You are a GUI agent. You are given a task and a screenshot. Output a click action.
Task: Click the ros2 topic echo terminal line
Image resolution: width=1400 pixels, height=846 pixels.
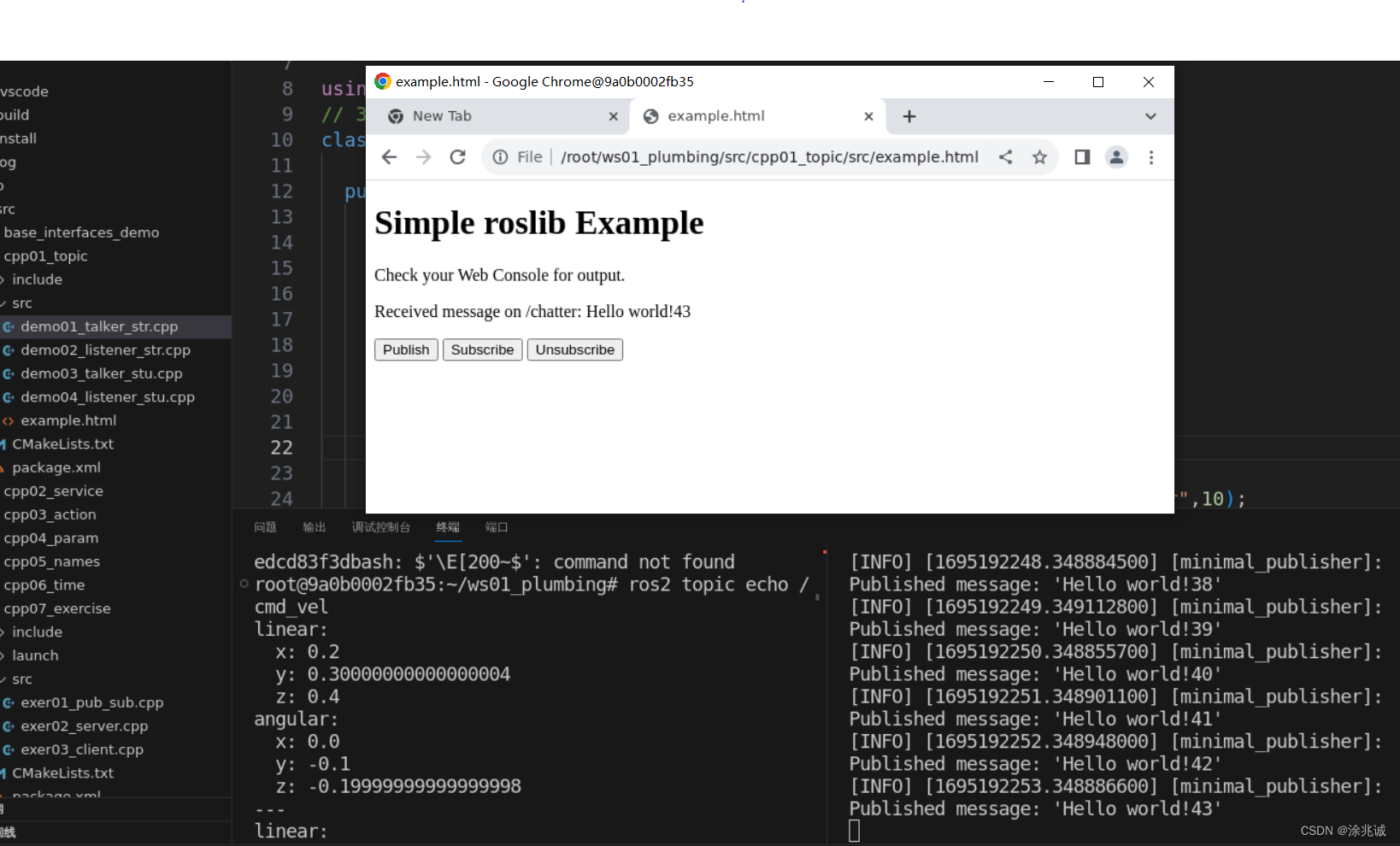tap(532, 585)
